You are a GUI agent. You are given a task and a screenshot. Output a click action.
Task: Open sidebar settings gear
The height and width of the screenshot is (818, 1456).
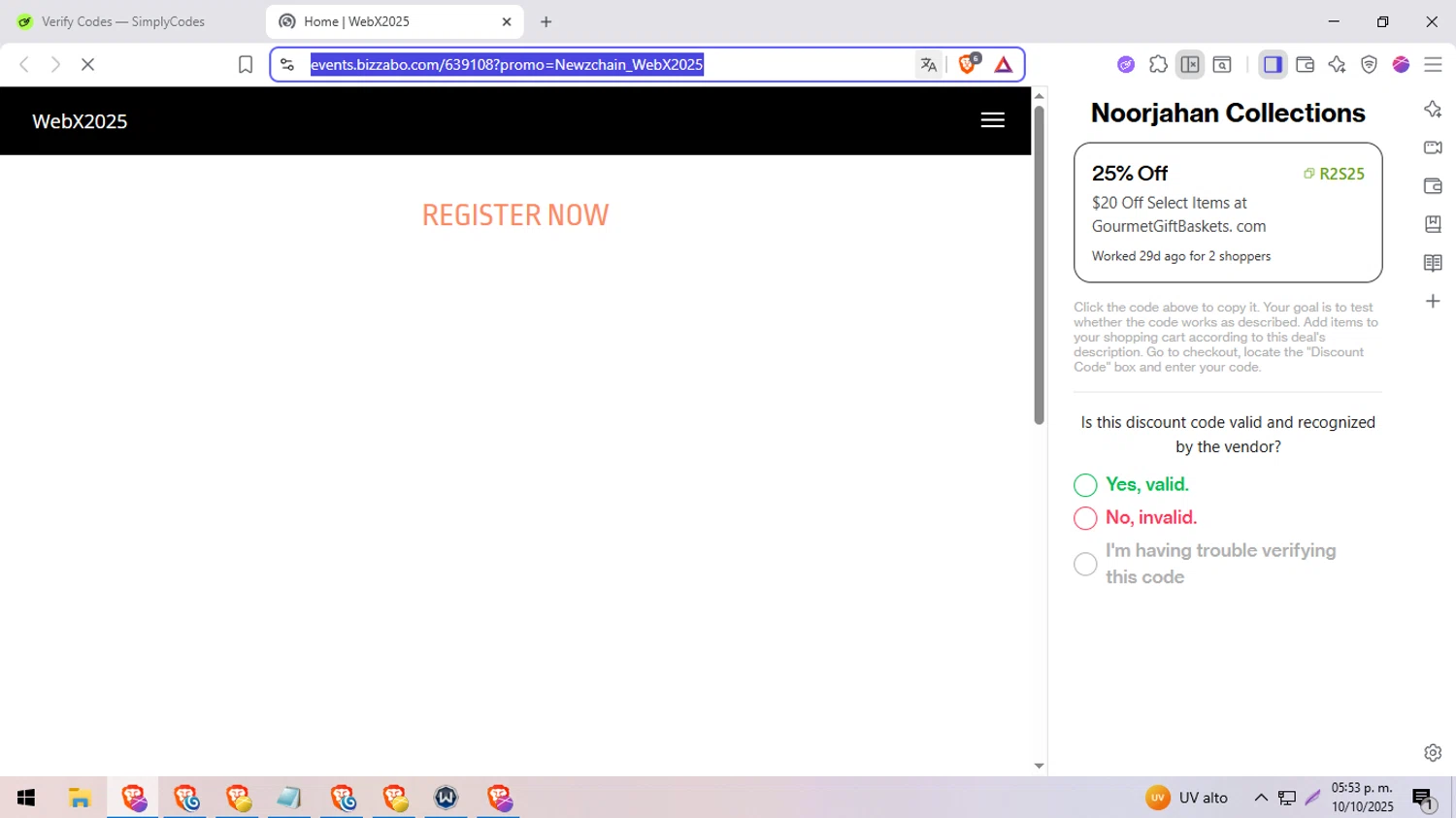(x=1433, y=752)
